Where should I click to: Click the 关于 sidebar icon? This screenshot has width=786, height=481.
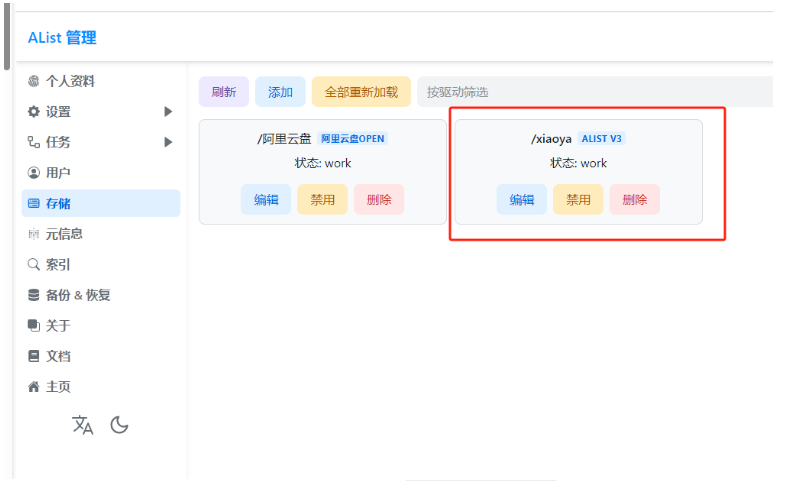[x=34, y=326]
